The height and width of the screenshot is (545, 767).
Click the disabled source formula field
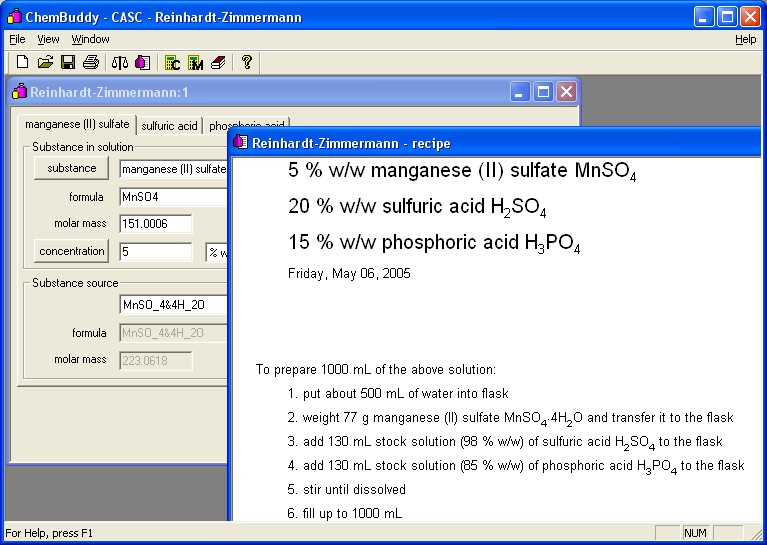[x=174, y=333]
